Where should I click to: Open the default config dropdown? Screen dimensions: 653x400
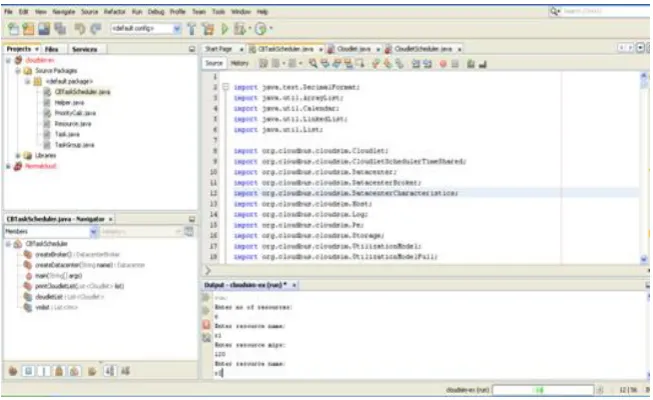[x=177, y=29]
